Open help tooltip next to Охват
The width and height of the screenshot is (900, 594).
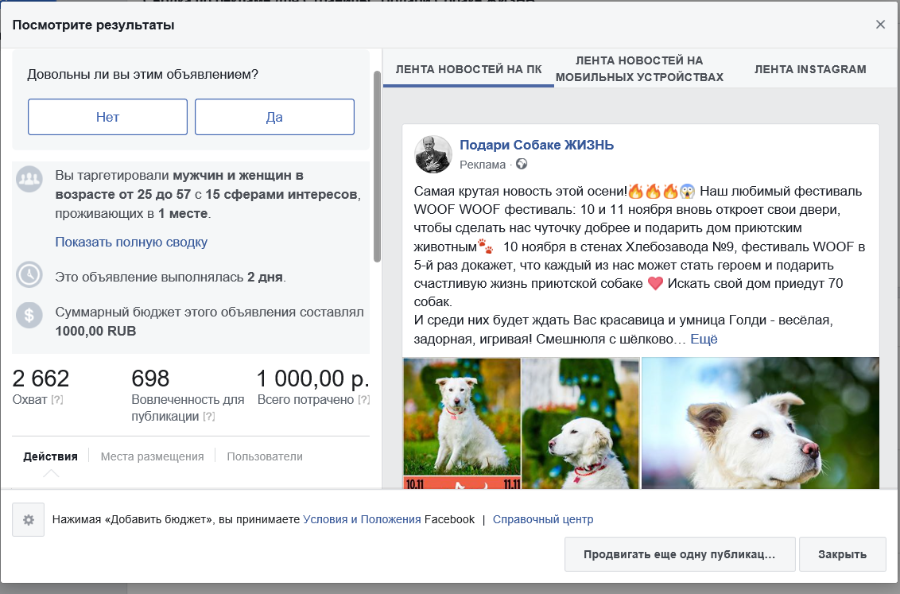(x=57, y=399)
